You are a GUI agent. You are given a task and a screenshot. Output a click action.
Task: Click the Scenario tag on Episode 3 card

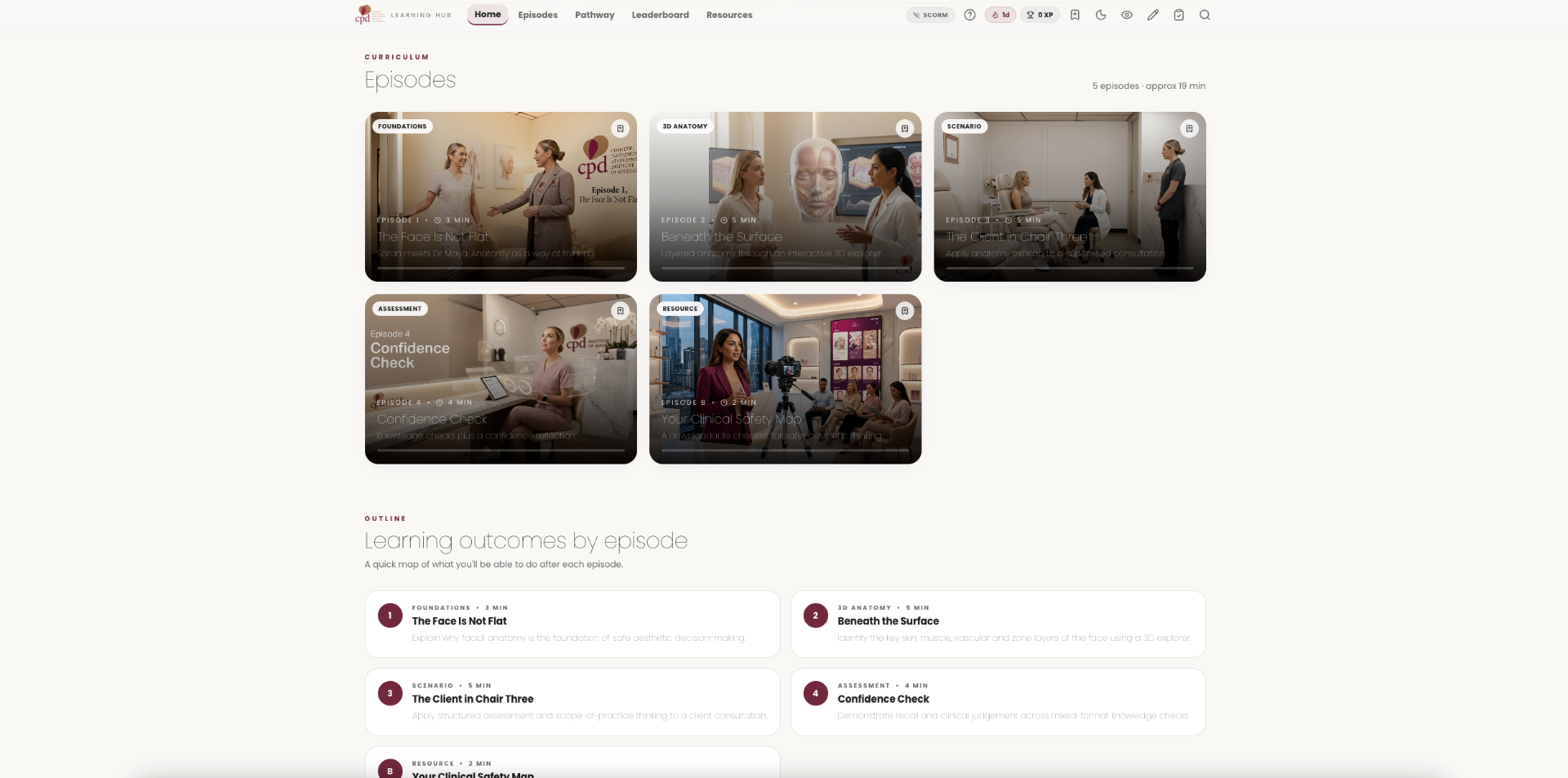tap(964, 127)
